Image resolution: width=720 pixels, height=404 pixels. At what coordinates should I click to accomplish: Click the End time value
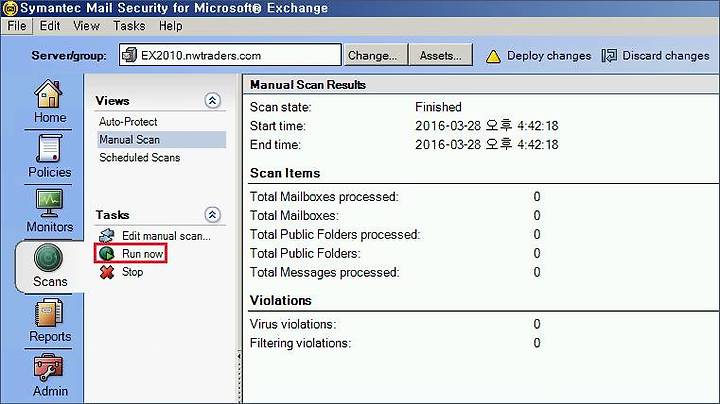pos(487,145)
